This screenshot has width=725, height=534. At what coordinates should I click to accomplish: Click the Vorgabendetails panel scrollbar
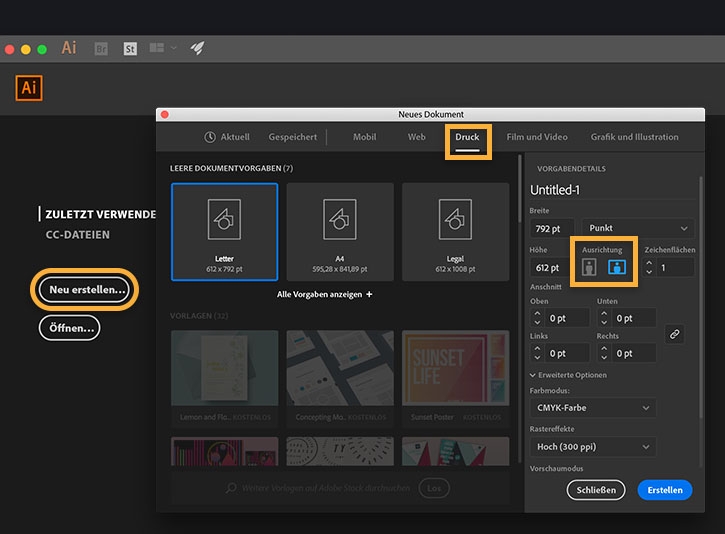tap(701, 296)
